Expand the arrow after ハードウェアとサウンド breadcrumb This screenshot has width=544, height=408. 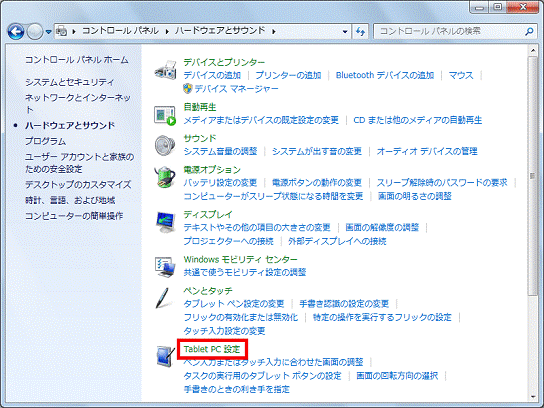point(274,32)
